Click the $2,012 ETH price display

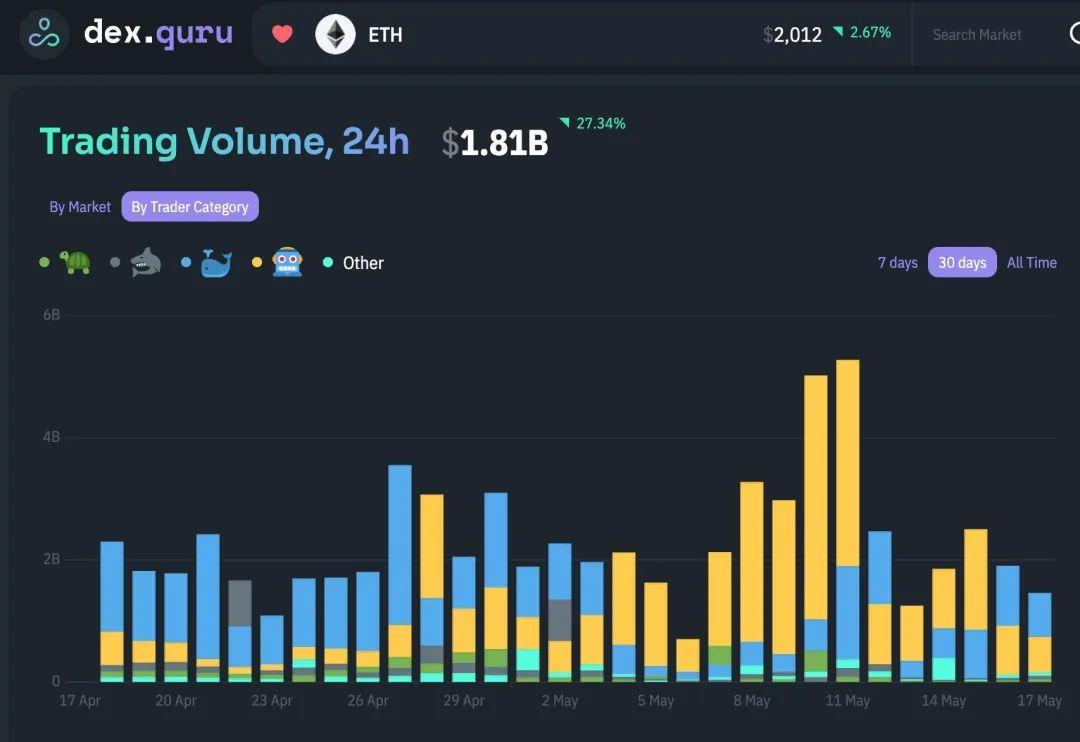click(x=793, y=35)
